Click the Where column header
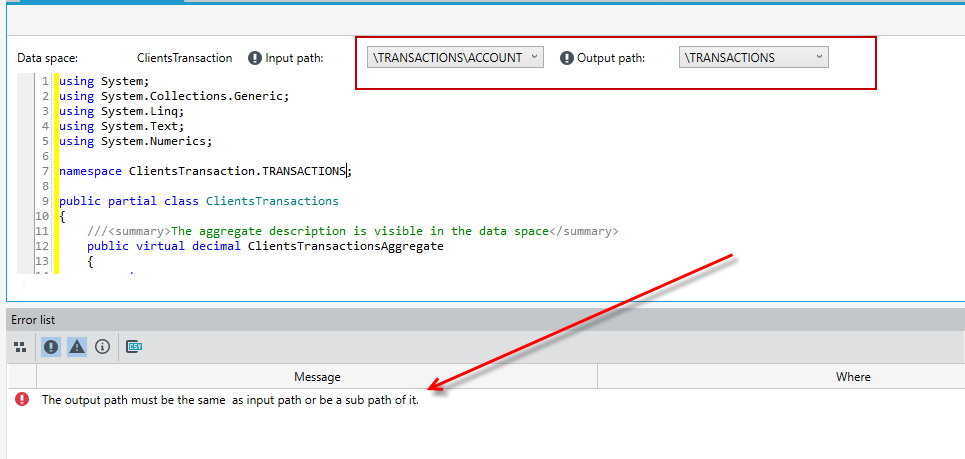This screenshot has width=965, height=459. pos(853,377)
